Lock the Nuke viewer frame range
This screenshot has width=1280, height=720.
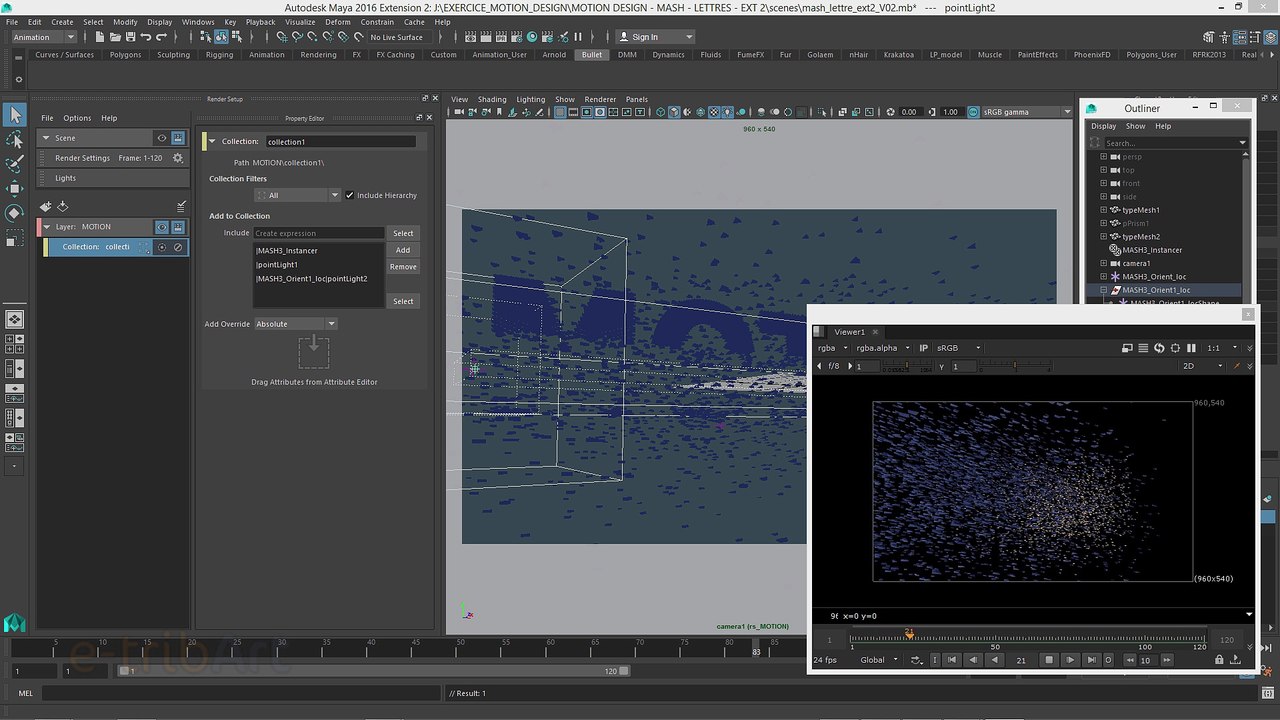click(x=1219, y=660)
